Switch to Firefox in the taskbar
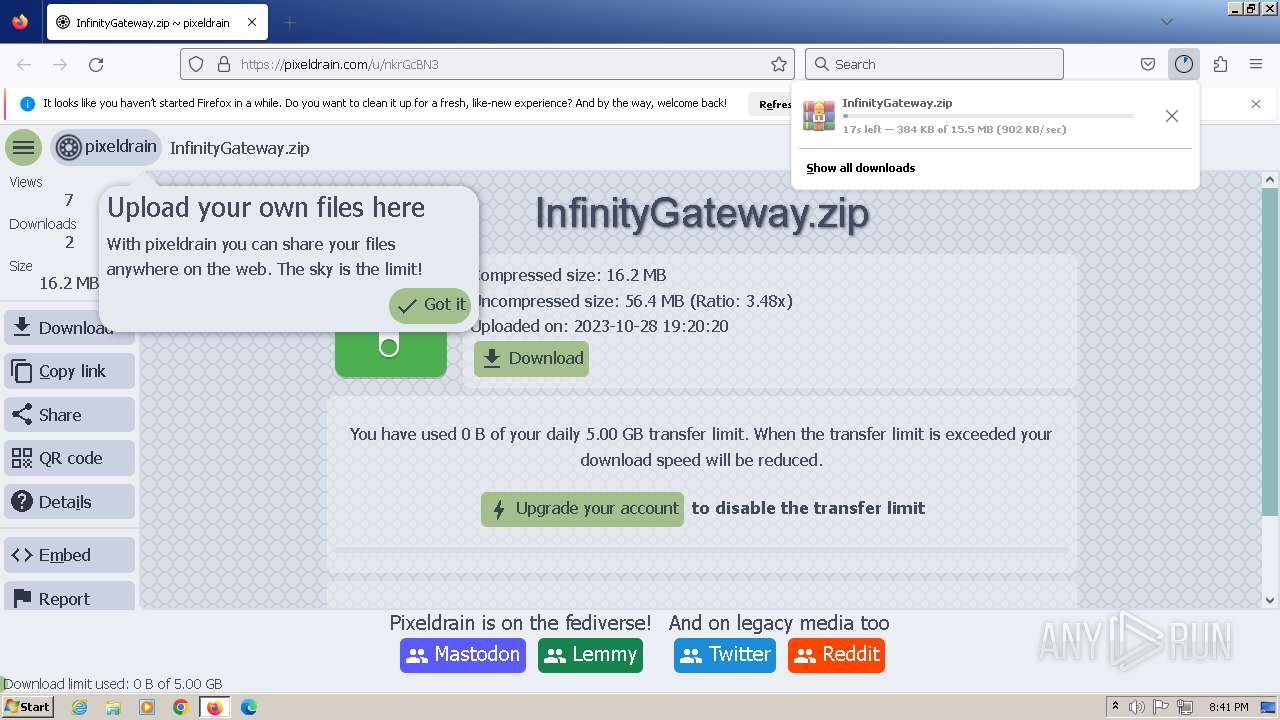Viewport: 1280px width, 720px height. (x=214, y=707)
